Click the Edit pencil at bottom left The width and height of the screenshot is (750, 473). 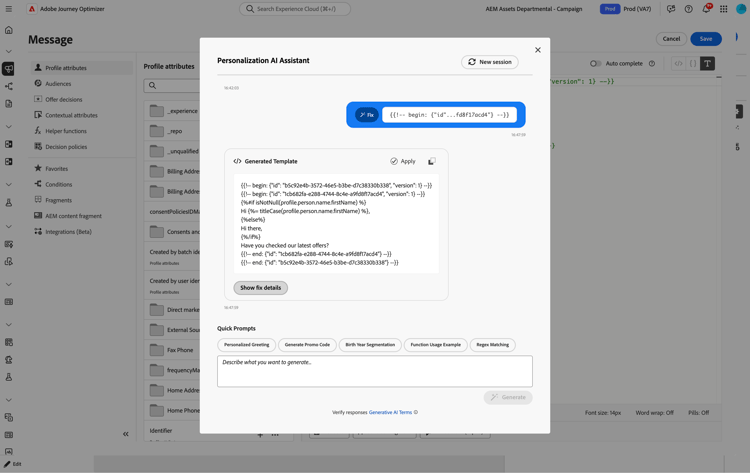click(x=13, y=464)
